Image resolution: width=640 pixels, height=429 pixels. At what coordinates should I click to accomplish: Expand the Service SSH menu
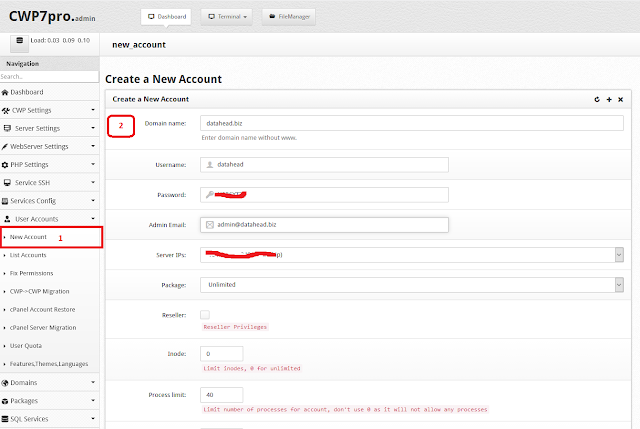[x=49, y=182]
